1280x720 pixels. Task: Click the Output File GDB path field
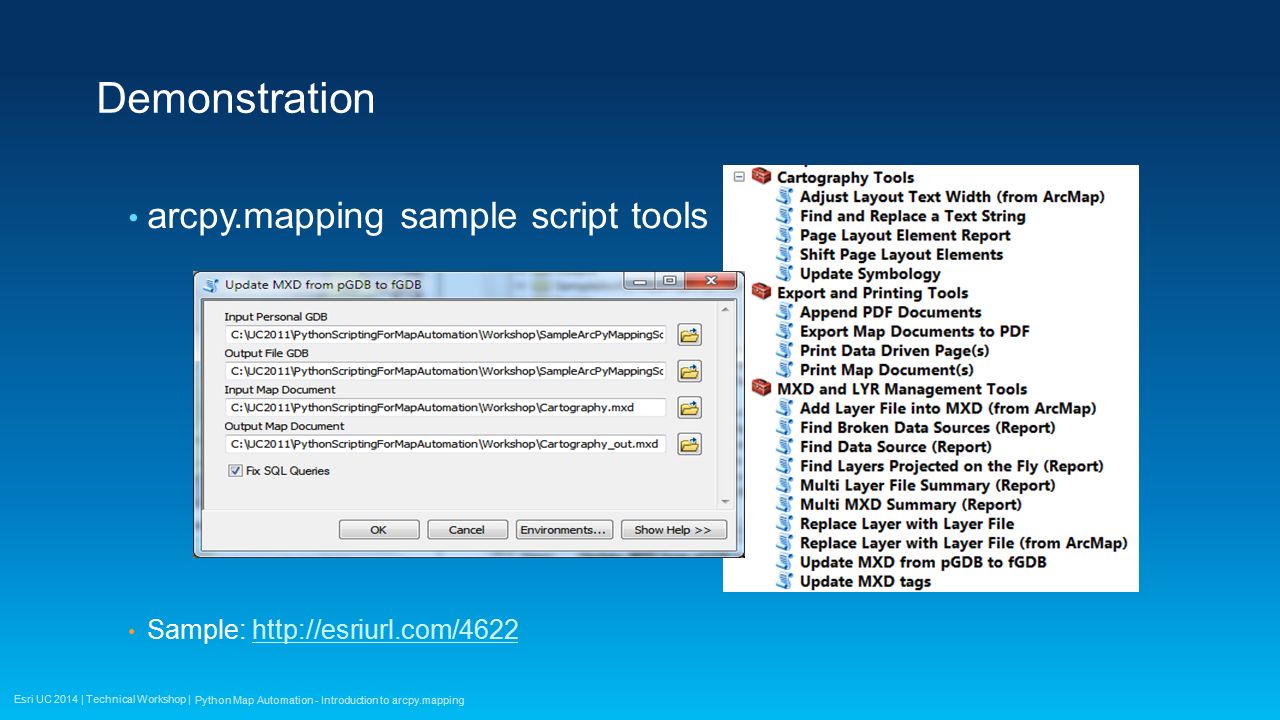pyautogui.click(x=446, y=371)
